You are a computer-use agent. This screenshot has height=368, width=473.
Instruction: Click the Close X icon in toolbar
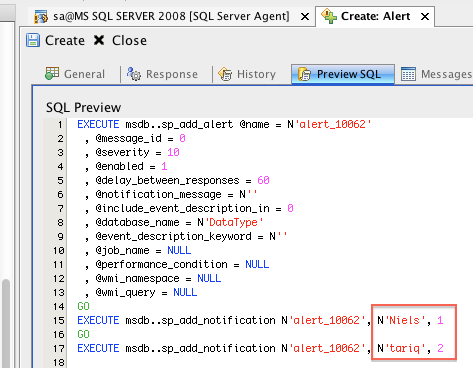pos(99,40)
